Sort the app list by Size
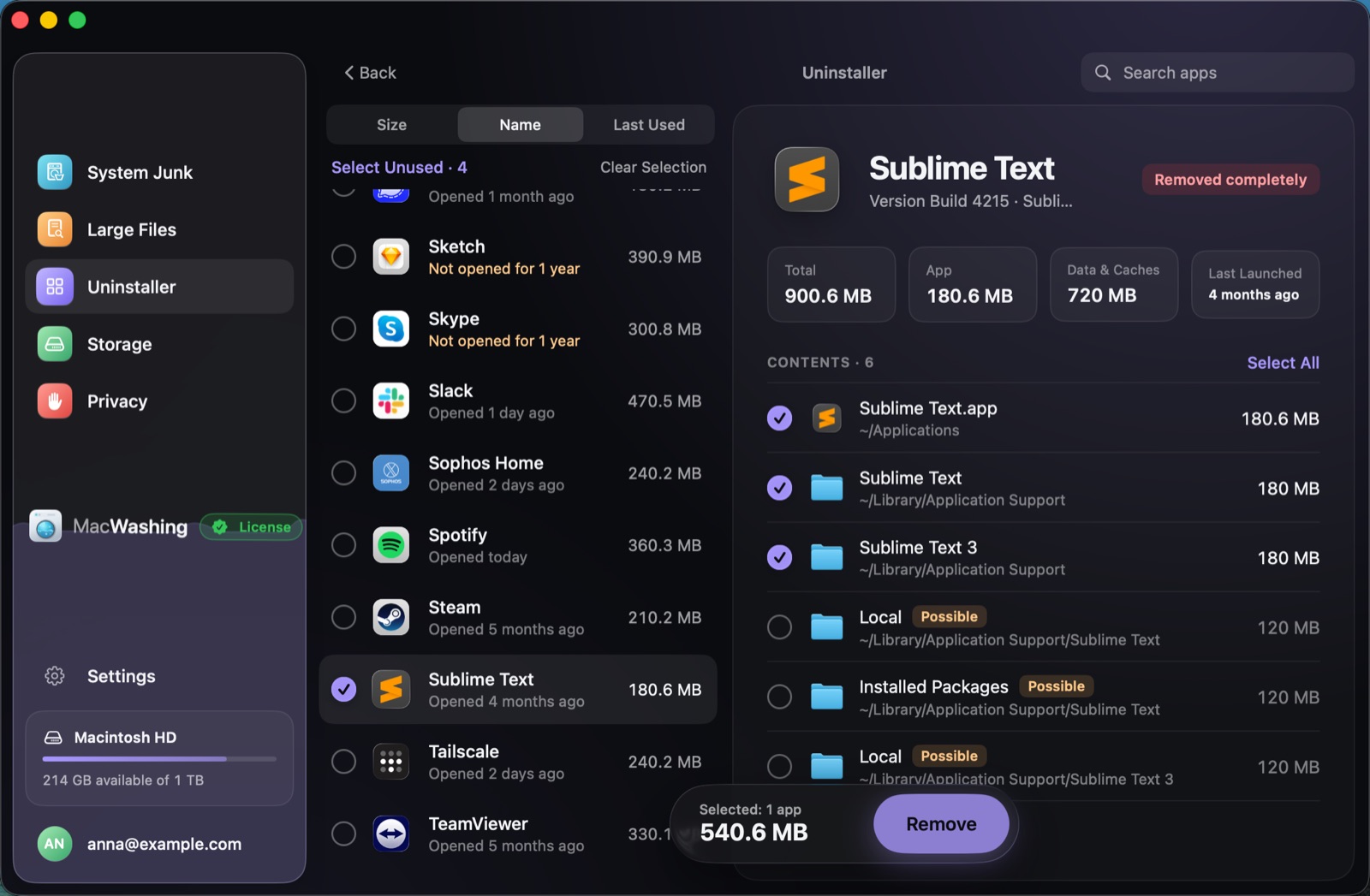 392,125
